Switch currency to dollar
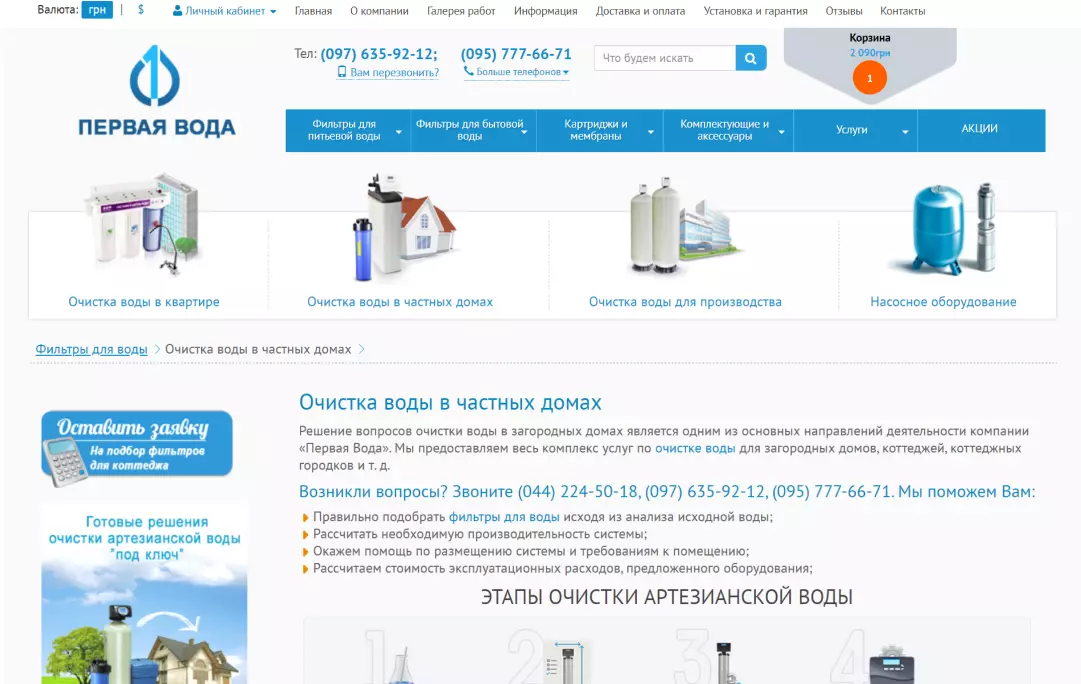The width and height of the screenshot is (1081, 684). point(141,10)
